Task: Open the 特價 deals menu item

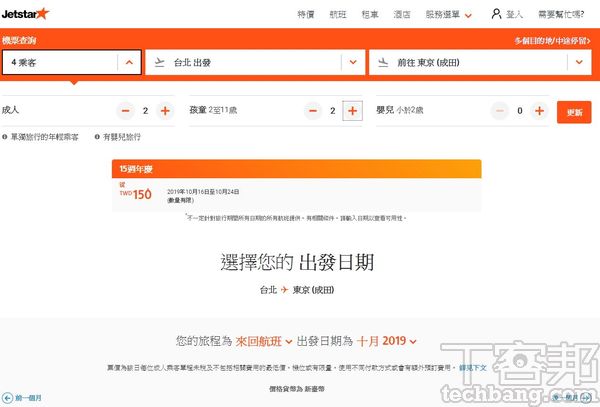Action: (x=306, y=15)
